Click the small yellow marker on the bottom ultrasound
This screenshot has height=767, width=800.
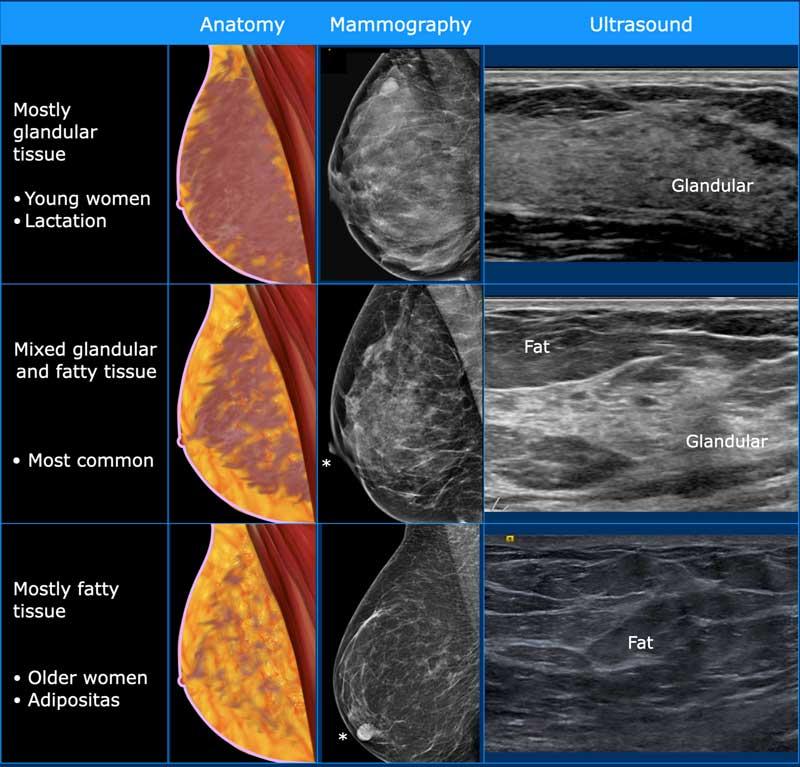[x=509, y=538]
